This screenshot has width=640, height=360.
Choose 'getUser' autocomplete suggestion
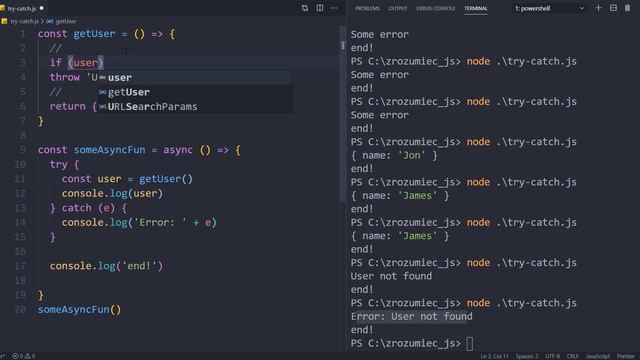[x=195, y=92]
